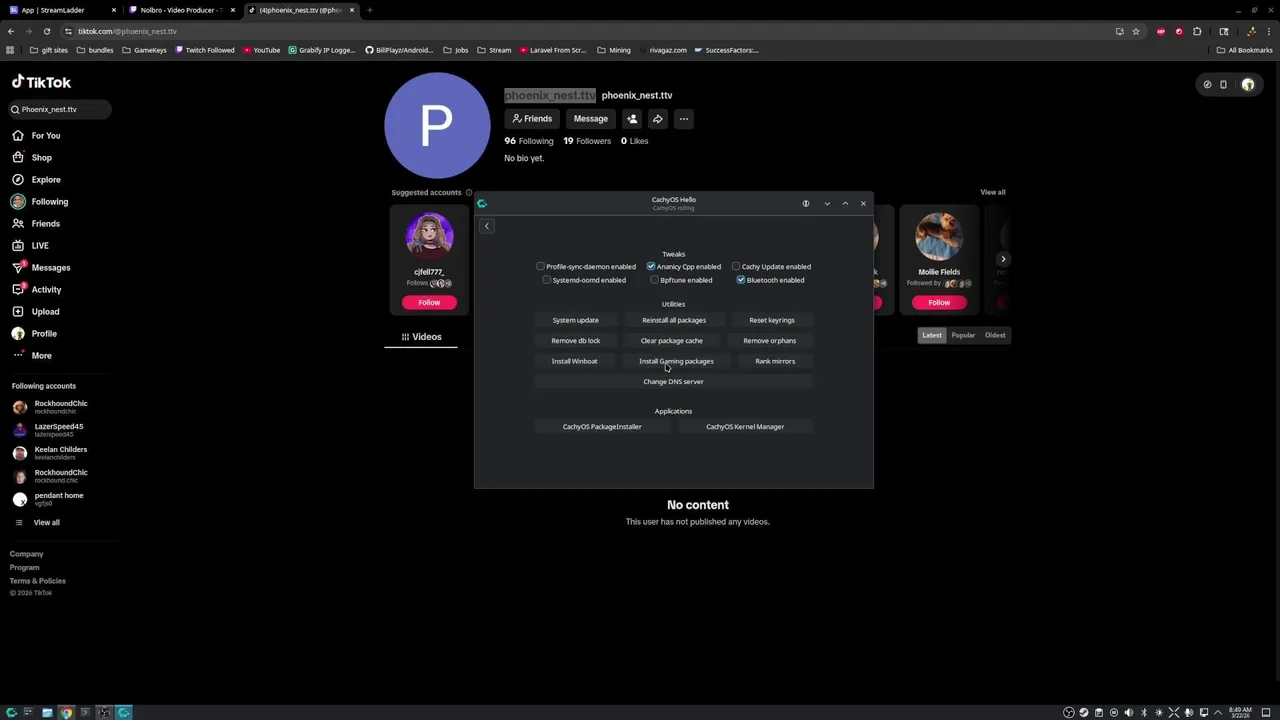Open Activity in TikTok sidebar
The image size is (1280, 720).
37,289
